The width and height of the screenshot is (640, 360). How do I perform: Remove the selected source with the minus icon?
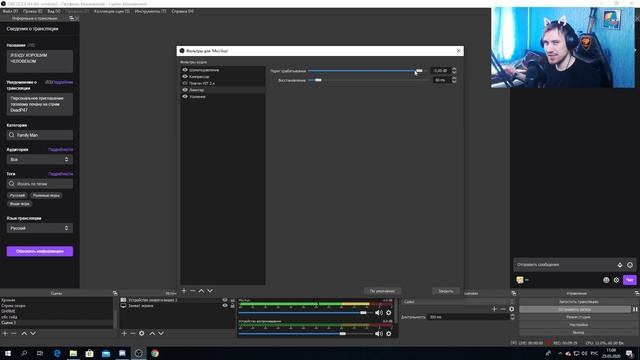(x=133, y=333)
